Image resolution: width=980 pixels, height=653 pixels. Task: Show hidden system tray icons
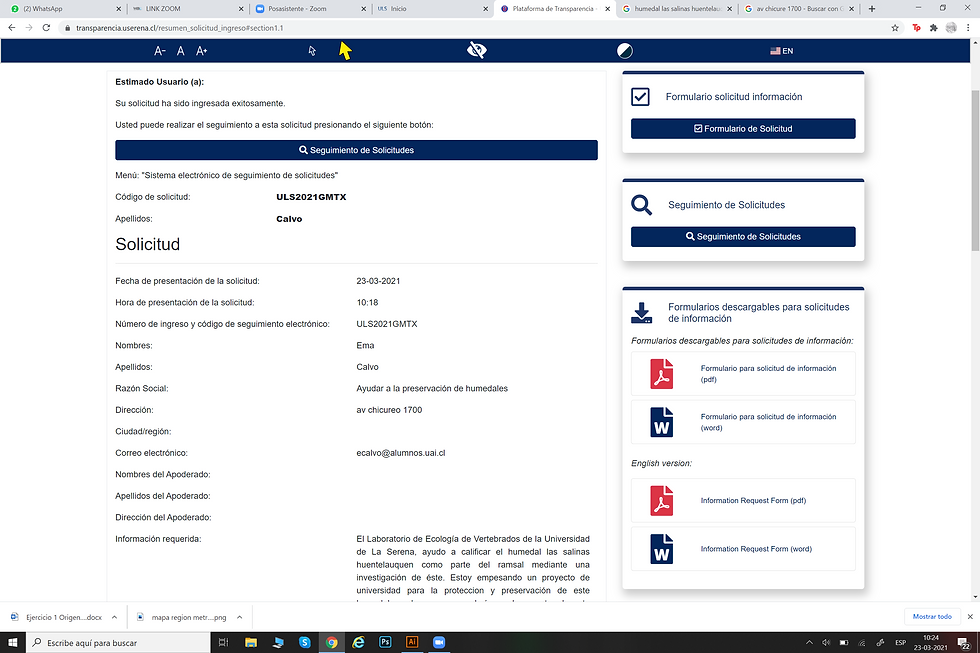tap(809, 642)
